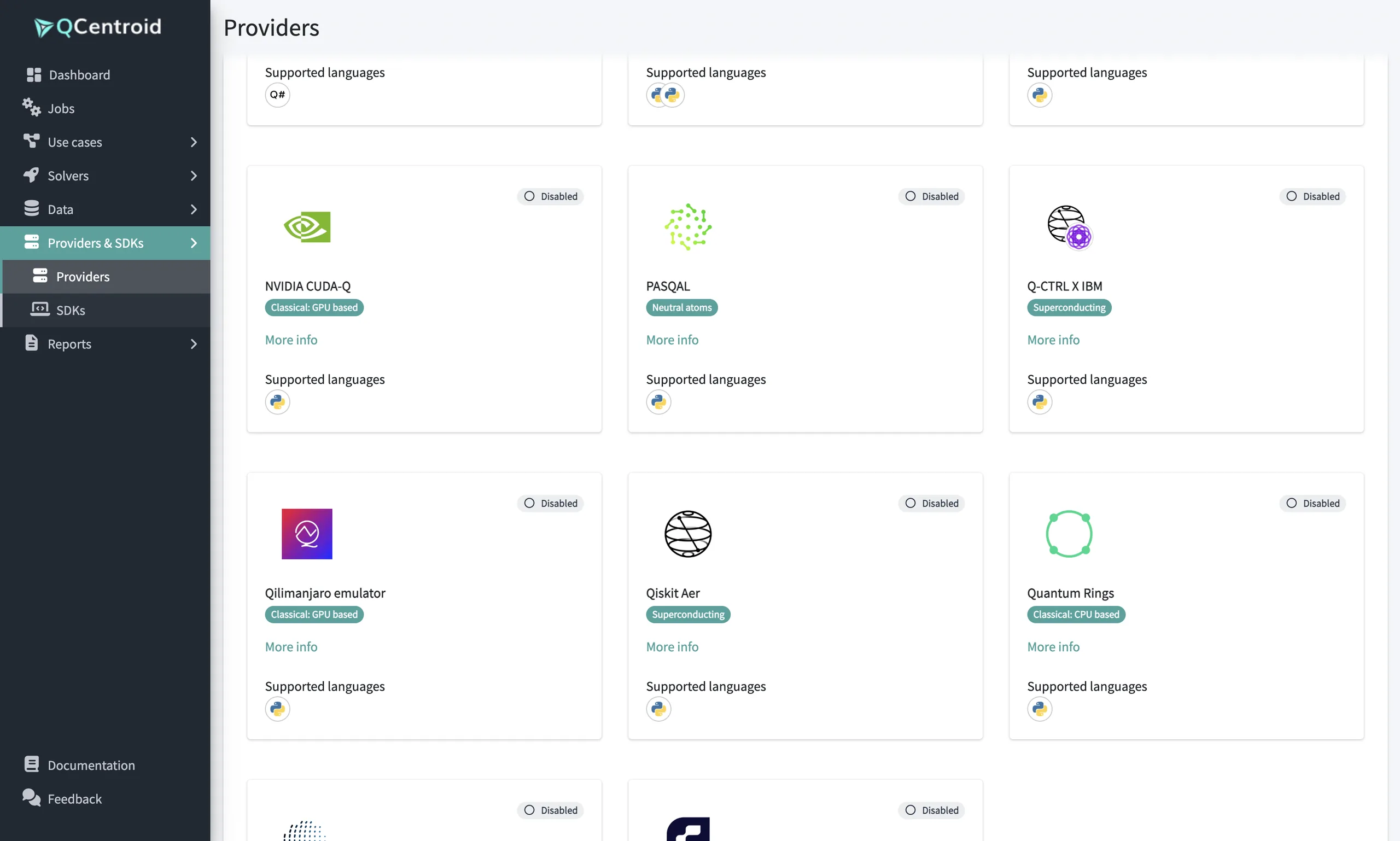Image resolution: width=1400 pixels, height=841 pixels.
Task: Click the Q-CTRL X IBM logo
Action: pyautogui.click(x=1070, y=227)
